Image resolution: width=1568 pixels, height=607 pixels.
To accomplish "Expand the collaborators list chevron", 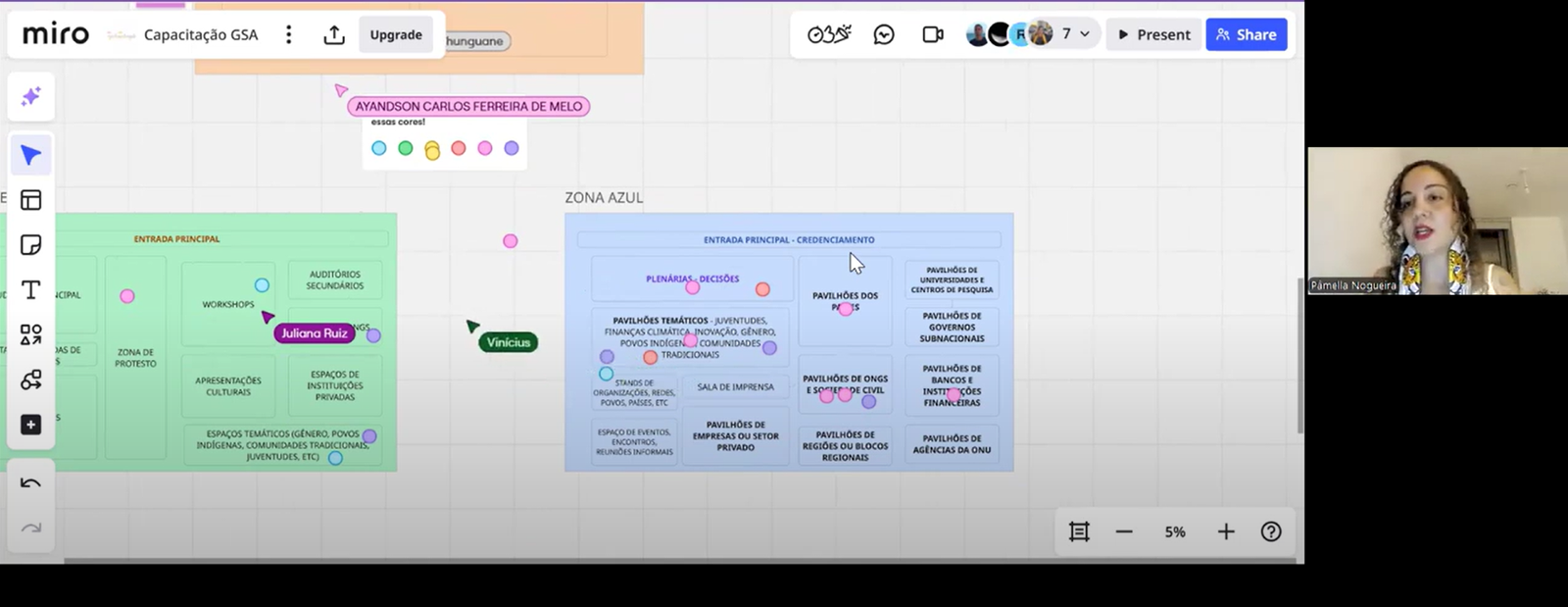I will pos(1085,34).
